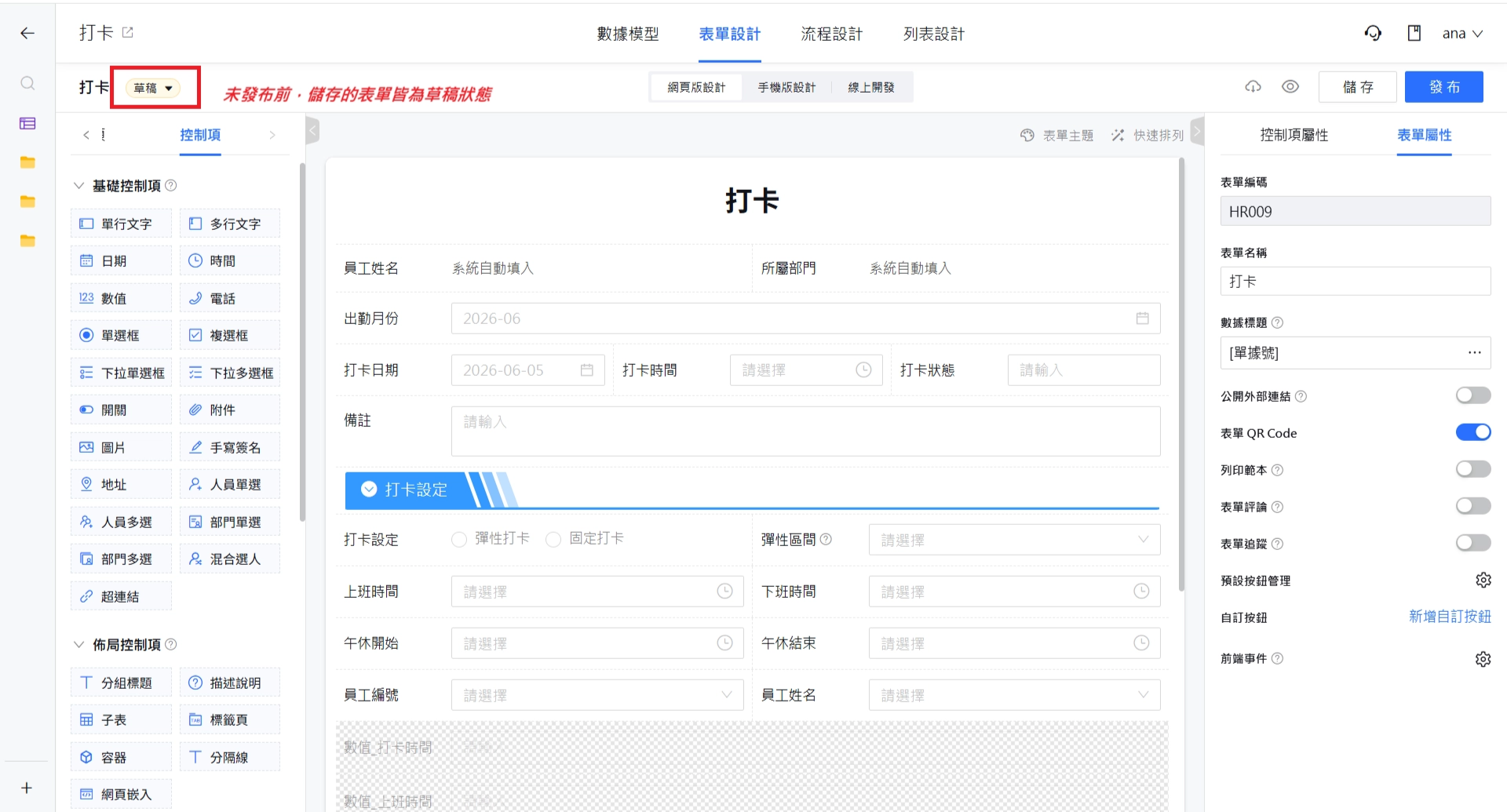The width and height of the screenshot is (1507, 812).
Task: Add 部門多選 control
Action: click(x=121, y=559)
